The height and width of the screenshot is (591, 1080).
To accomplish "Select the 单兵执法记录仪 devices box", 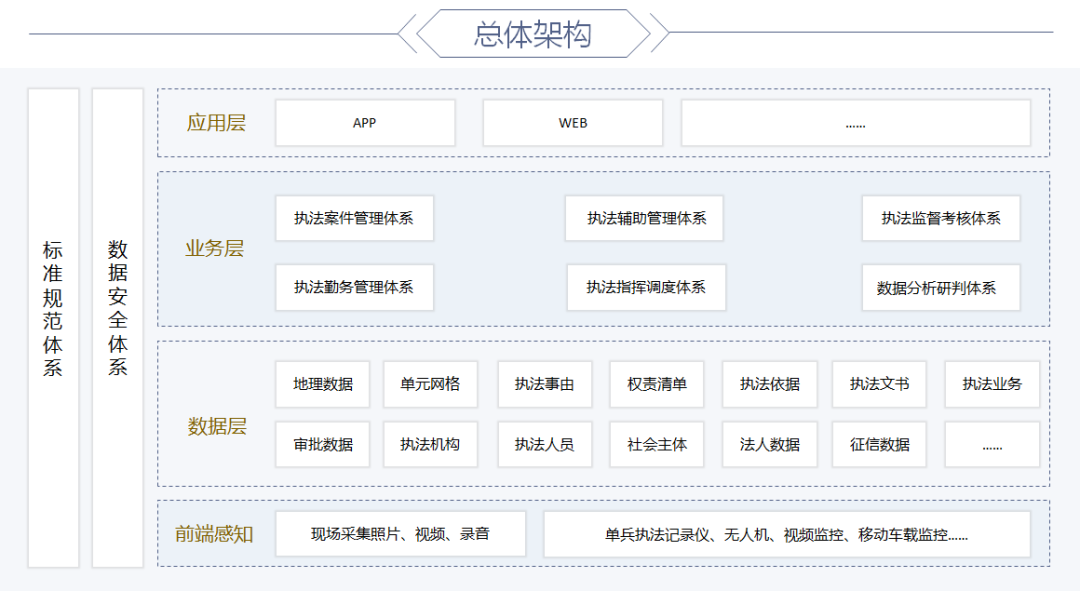I will [x=786, y=534].
